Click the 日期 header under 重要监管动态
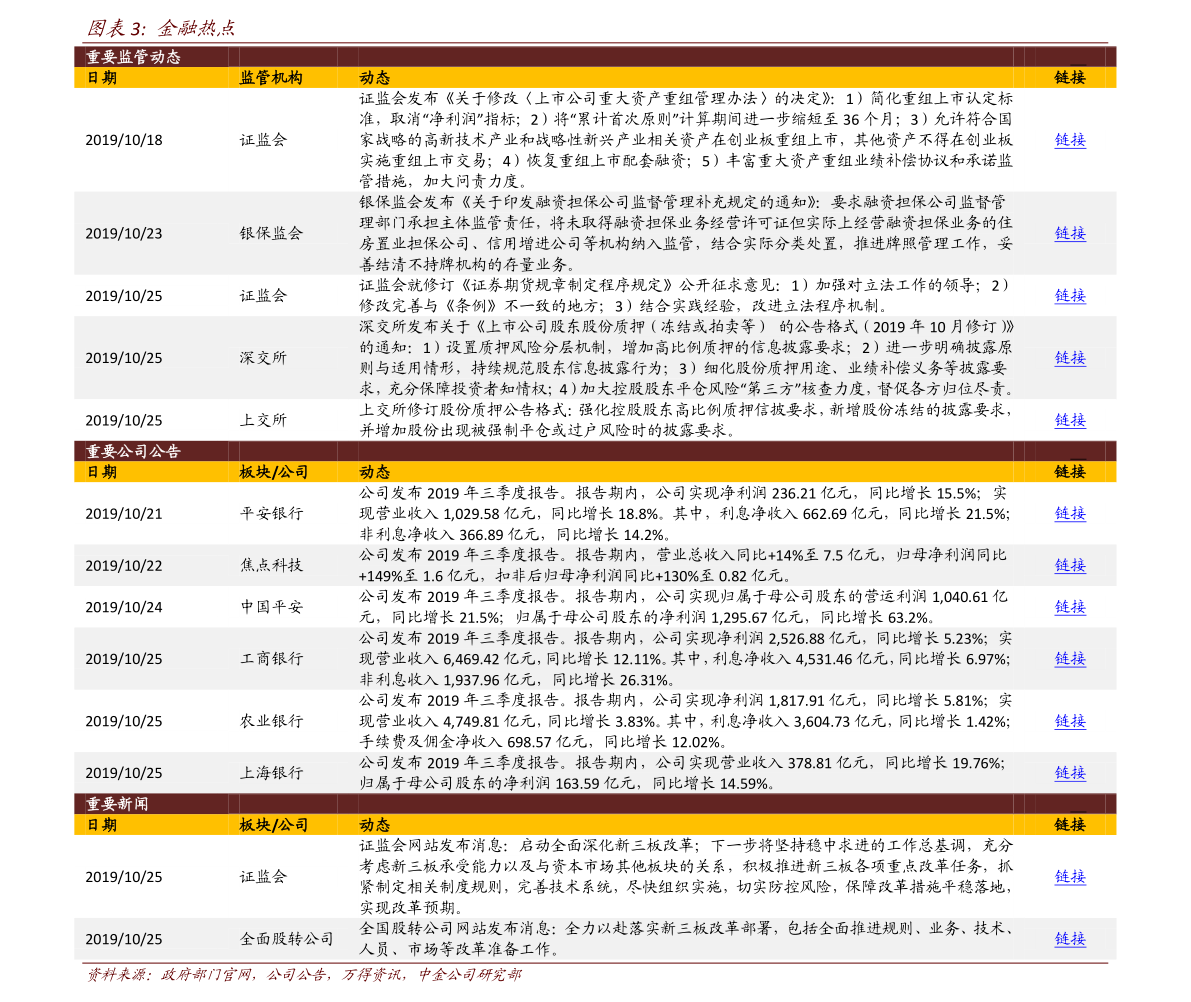1191x1002 pixels. click(102, 77)
